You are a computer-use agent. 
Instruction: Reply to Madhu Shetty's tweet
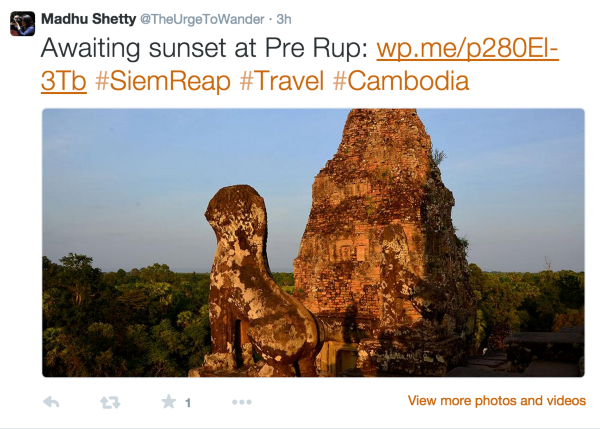[52, 402]
